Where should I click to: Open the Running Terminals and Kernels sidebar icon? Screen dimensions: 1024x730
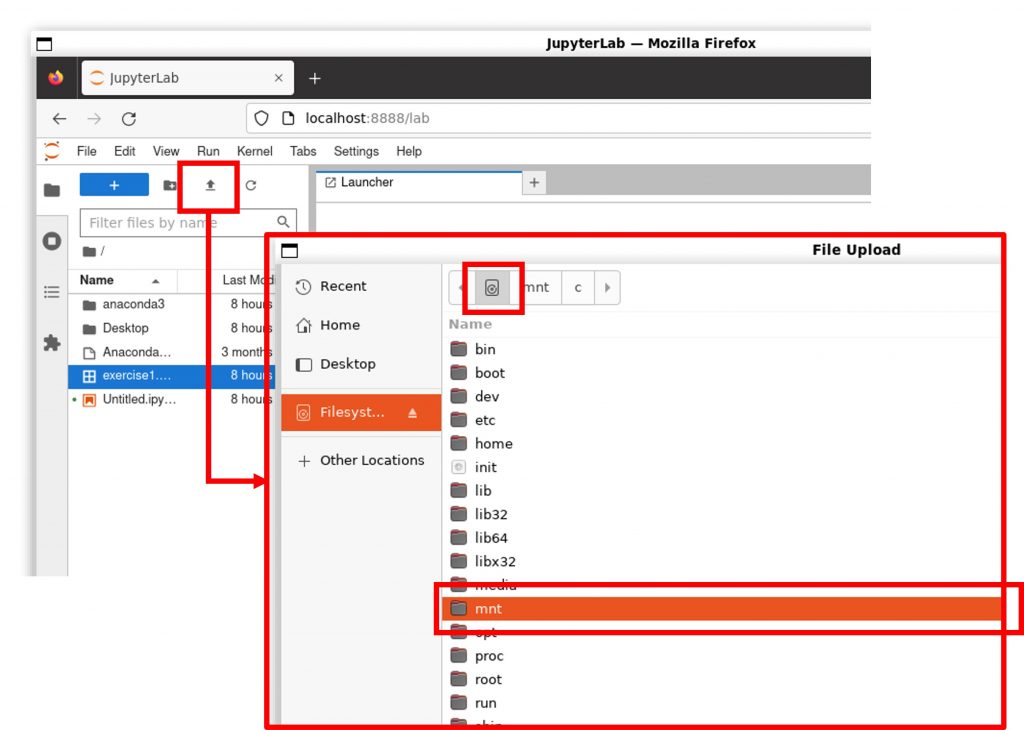point(52,241)
